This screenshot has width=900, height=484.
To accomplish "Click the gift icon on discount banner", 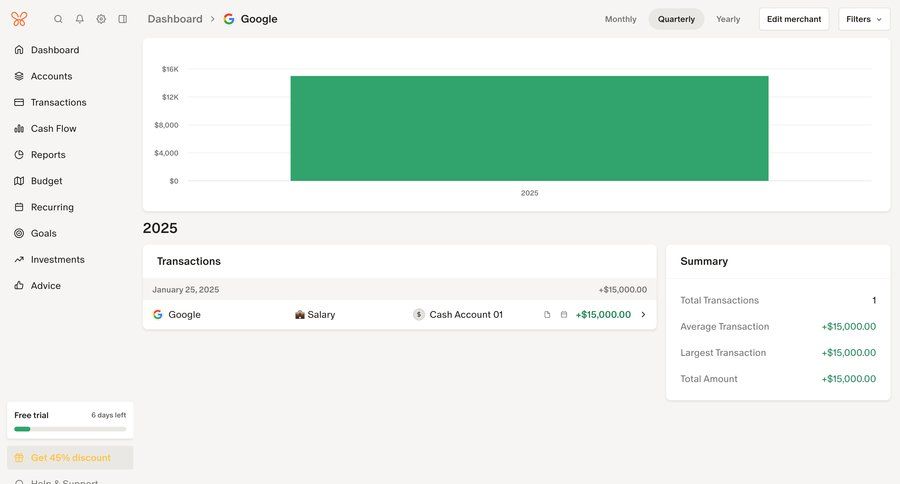I will coord(19,458).
